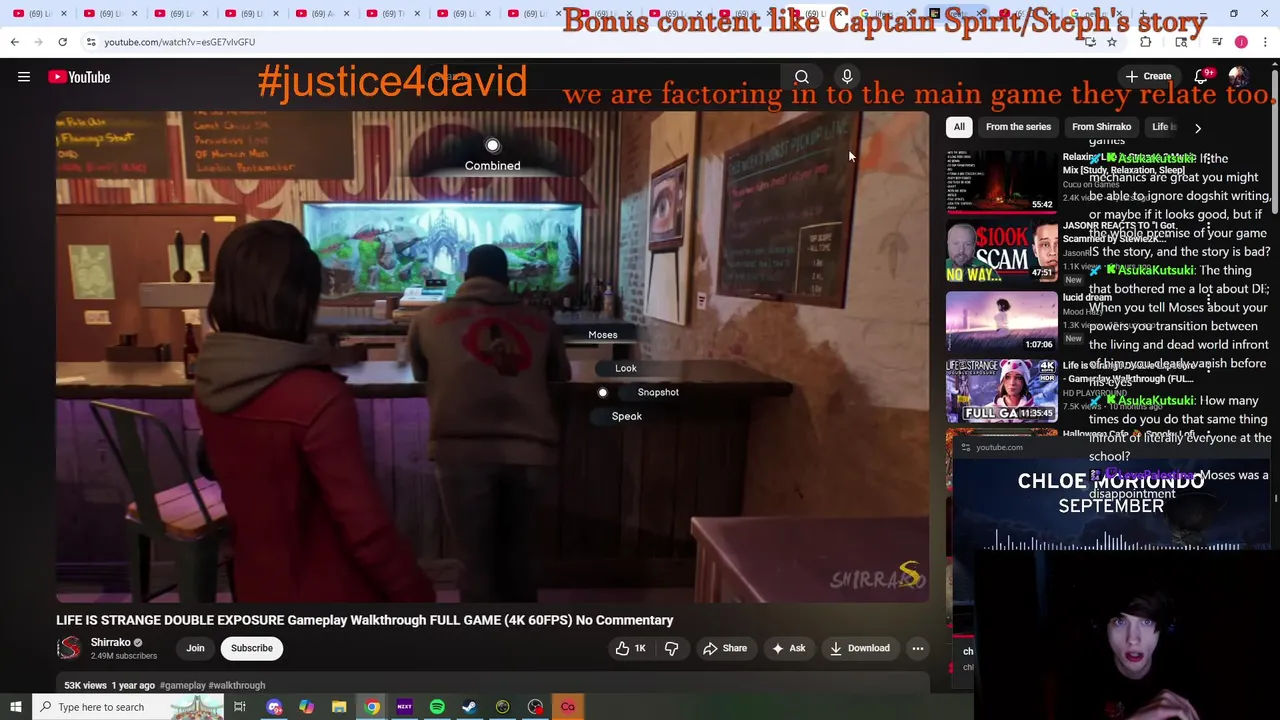Screen dimensions: 1280x720
Task: Go to the YouTube home logo
Action: point(79,77)
